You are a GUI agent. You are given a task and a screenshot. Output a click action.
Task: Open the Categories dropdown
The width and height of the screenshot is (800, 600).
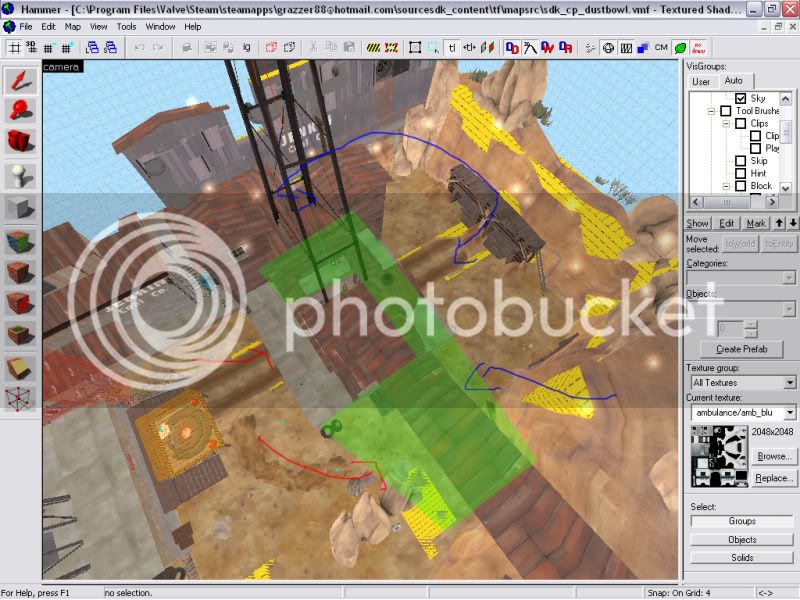coord(789,278)
